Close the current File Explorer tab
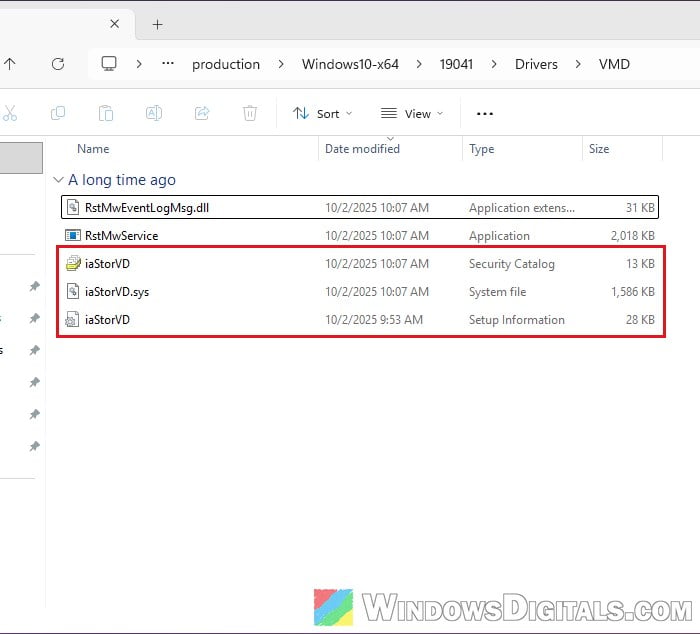Viewport: 700px width, 634px height. click(x=114, y=24)
